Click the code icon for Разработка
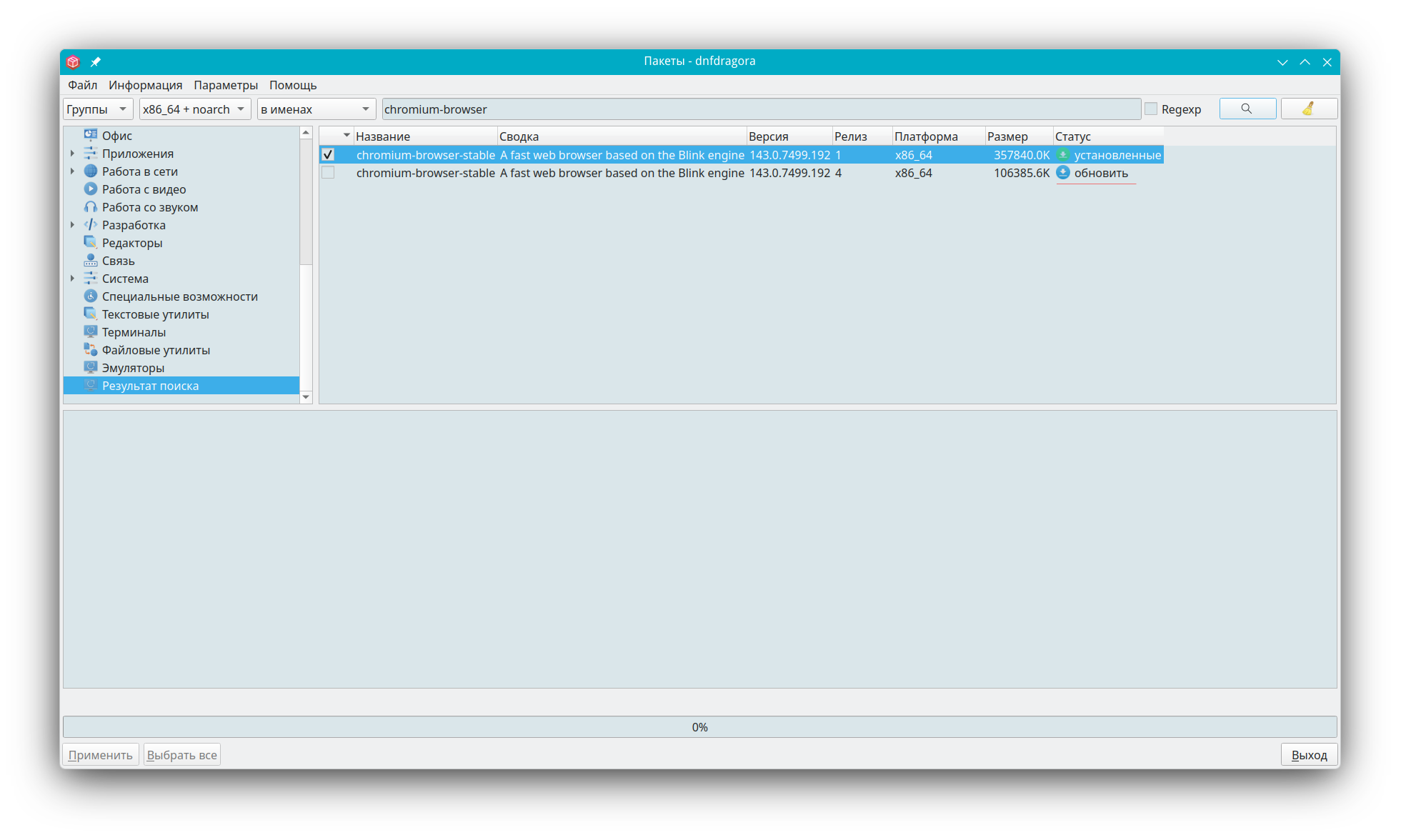The height and width of the screenshot is (840, 1401). (x=90, y=225)
